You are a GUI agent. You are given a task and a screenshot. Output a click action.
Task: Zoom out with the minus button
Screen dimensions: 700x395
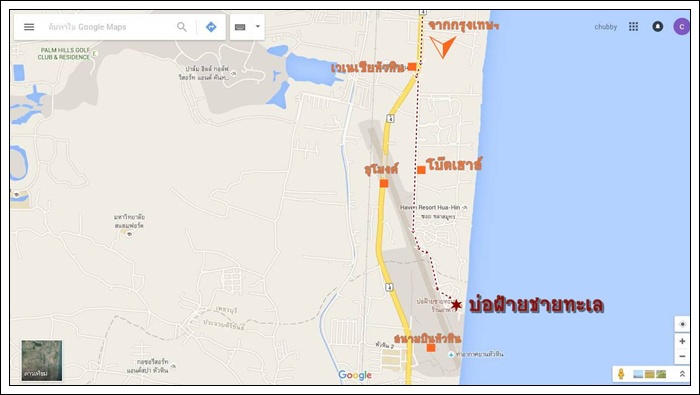682,356
